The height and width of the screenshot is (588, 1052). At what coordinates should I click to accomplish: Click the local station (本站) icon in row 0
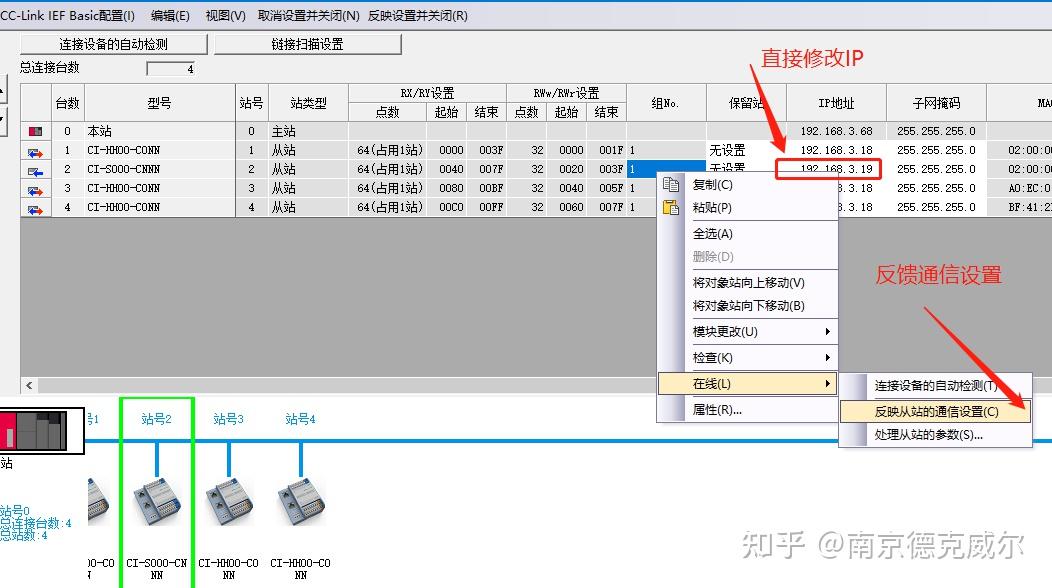[36, 131]
